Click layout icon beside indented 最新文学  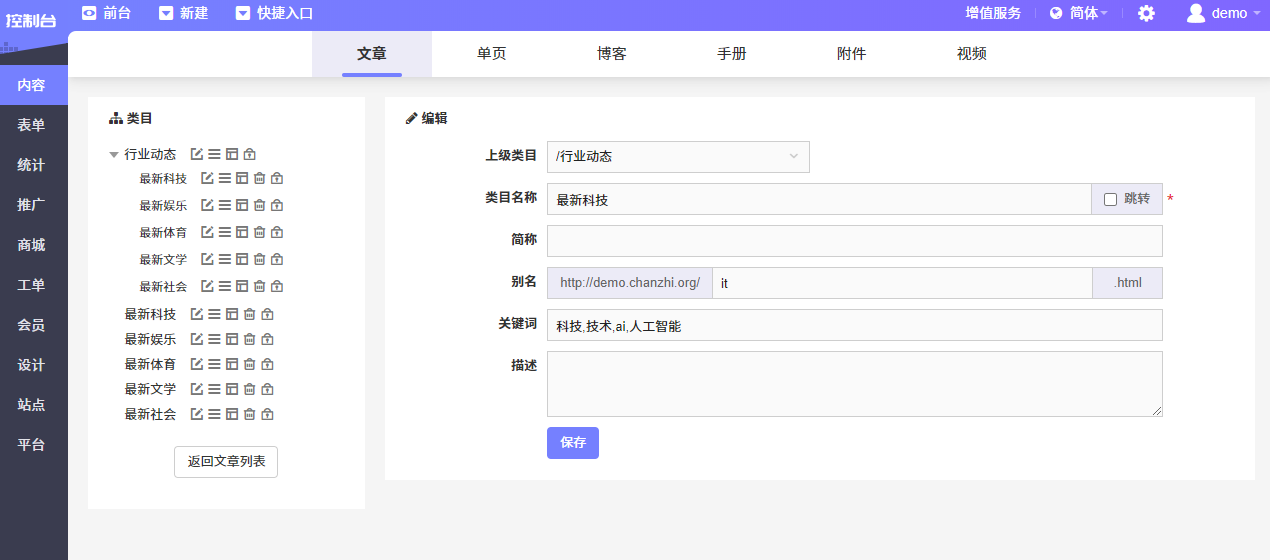tap(241, 259)
